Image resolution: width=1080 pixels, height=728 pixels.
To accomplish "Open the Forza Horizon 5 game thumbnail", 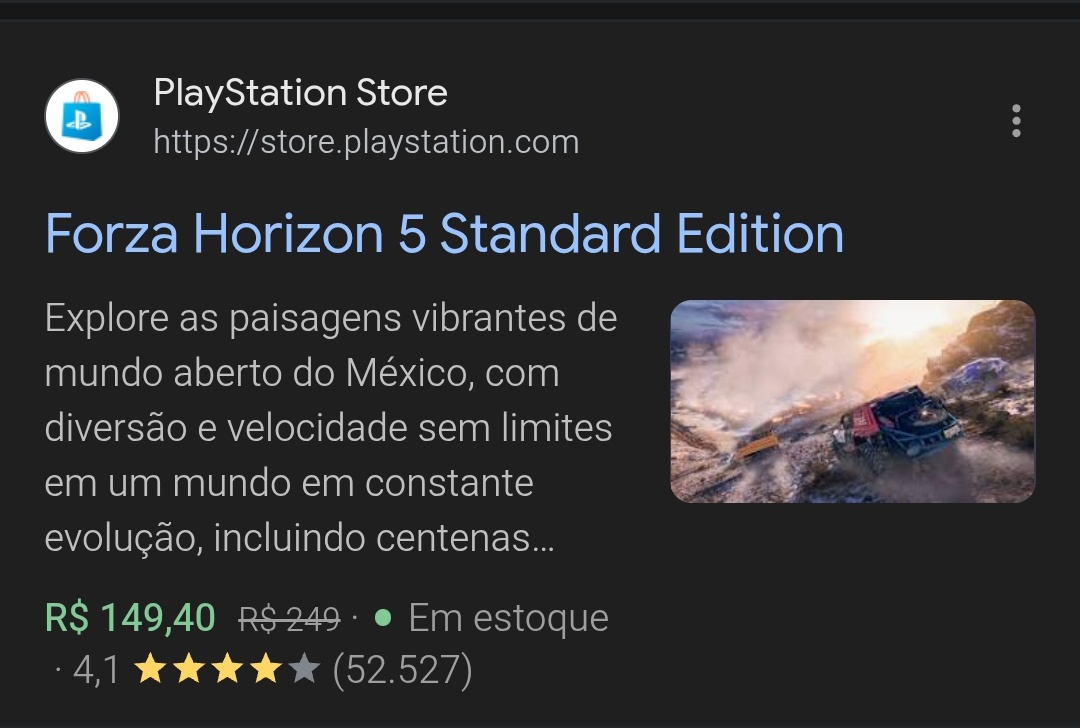I will [852, 401].
